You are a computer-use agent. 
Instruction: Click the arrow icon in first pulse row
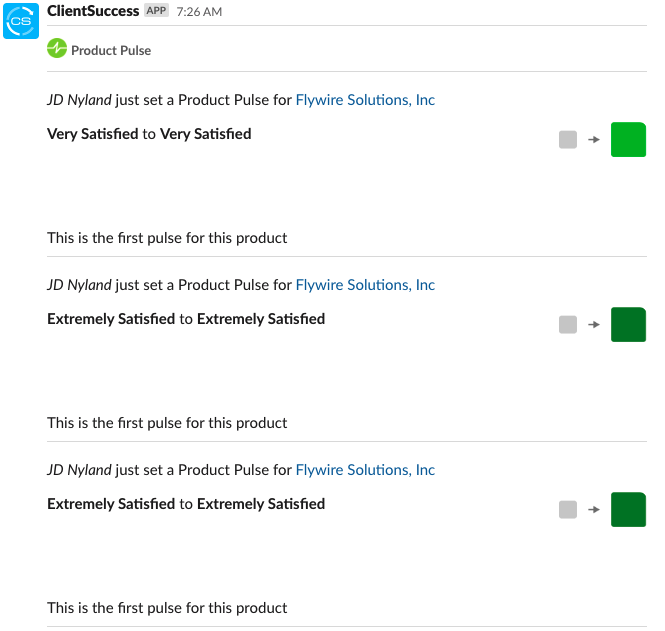pyautogui.click(x=594, y=140)
